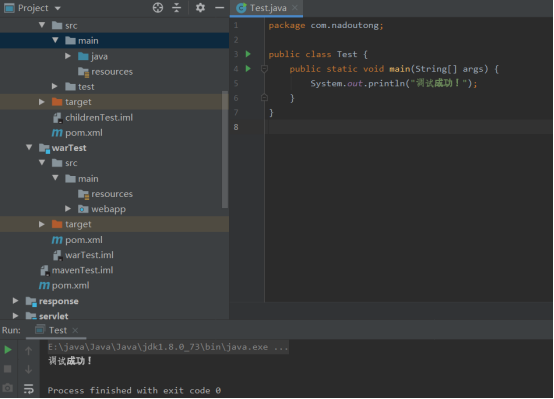Click the run gutter arrow beside class Test
This screenshot has width=554, height=399.
(x=248, y=54)
